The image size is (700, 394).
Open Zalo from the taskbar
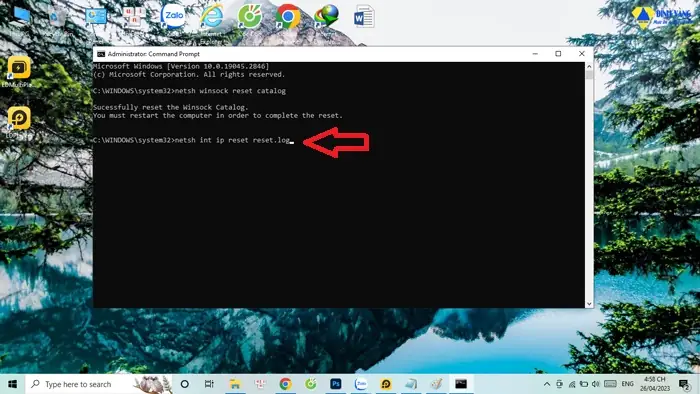tap(361, 384)
